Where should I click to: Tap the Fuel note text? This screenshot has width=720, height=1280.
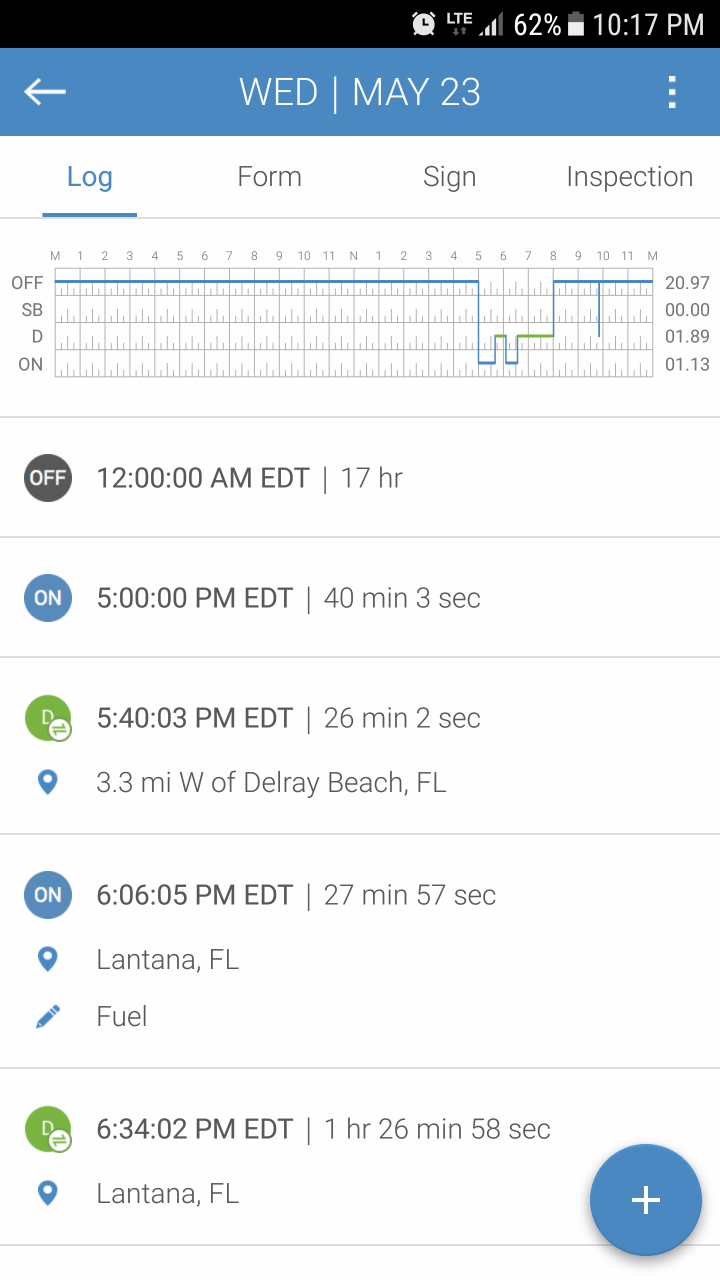[122, 1017]
